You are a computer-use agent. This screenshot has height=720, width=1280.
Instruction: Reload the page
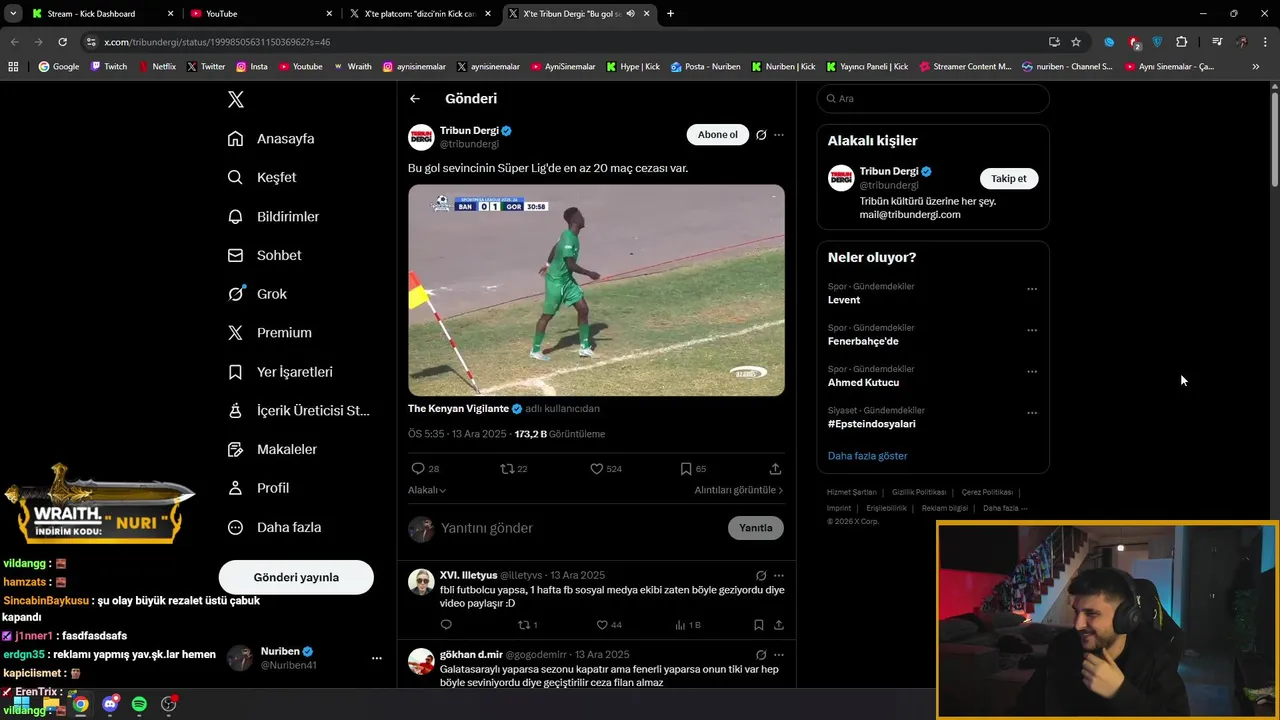[62, 42]
